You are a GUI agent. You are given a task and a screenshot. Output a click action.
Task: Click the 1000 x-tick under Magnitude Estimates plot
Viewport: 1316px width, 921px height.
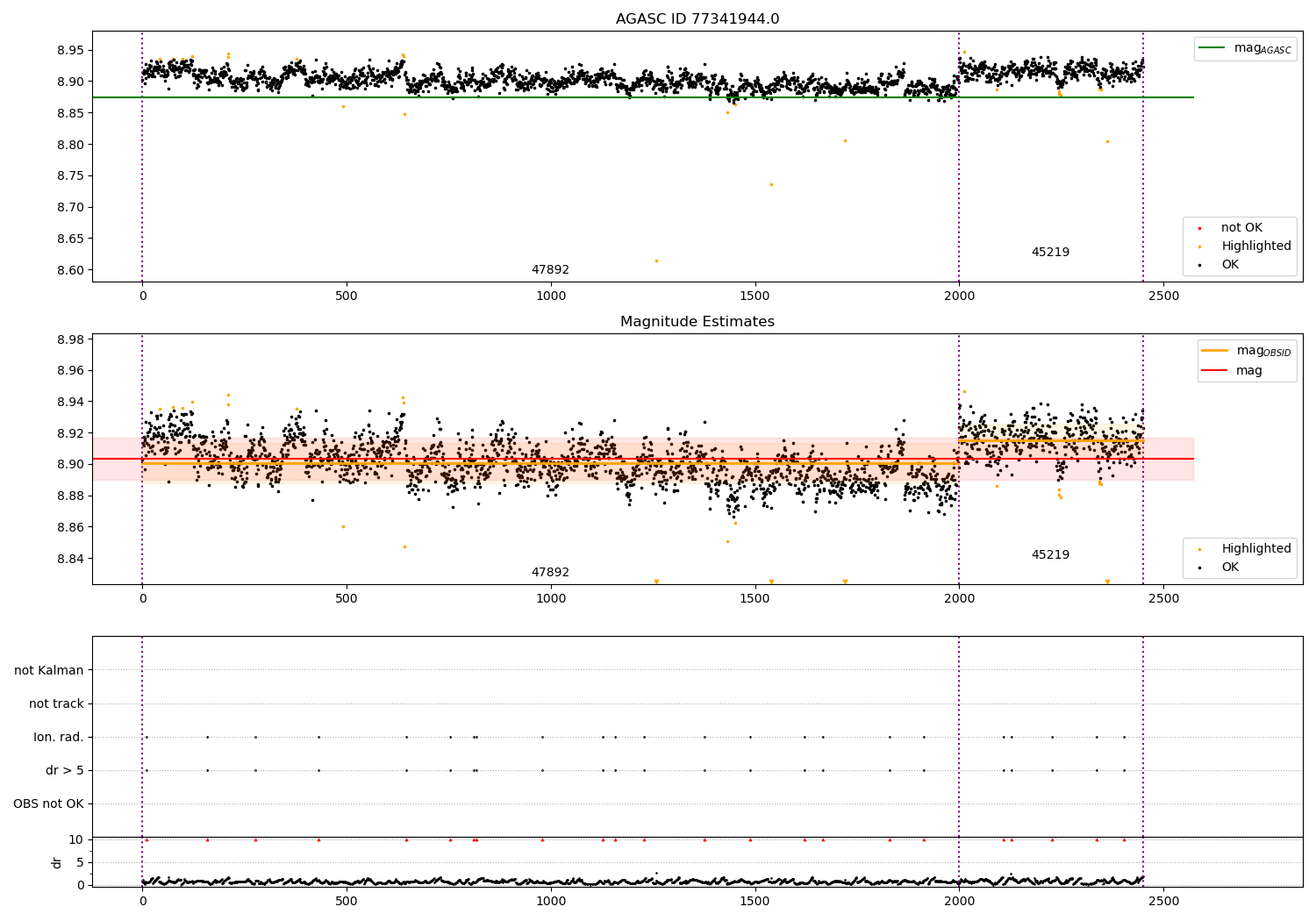(x=551, y=599)
